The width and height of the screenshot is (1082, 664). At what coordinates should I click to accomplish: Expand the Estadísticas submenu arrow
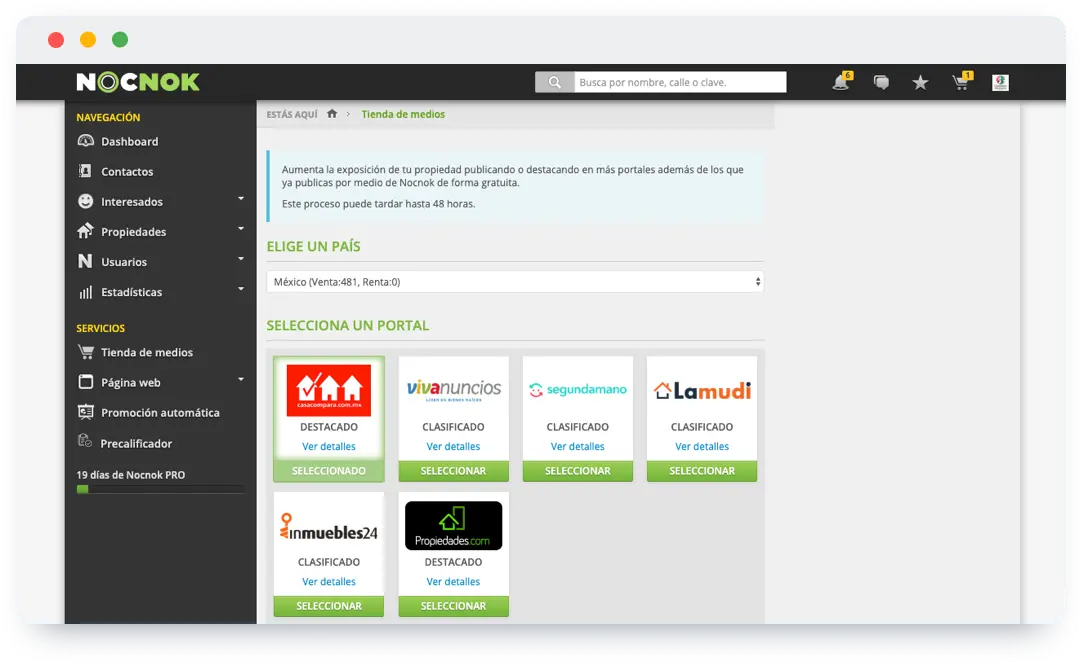pyautogui.click(x=241, y=289)
